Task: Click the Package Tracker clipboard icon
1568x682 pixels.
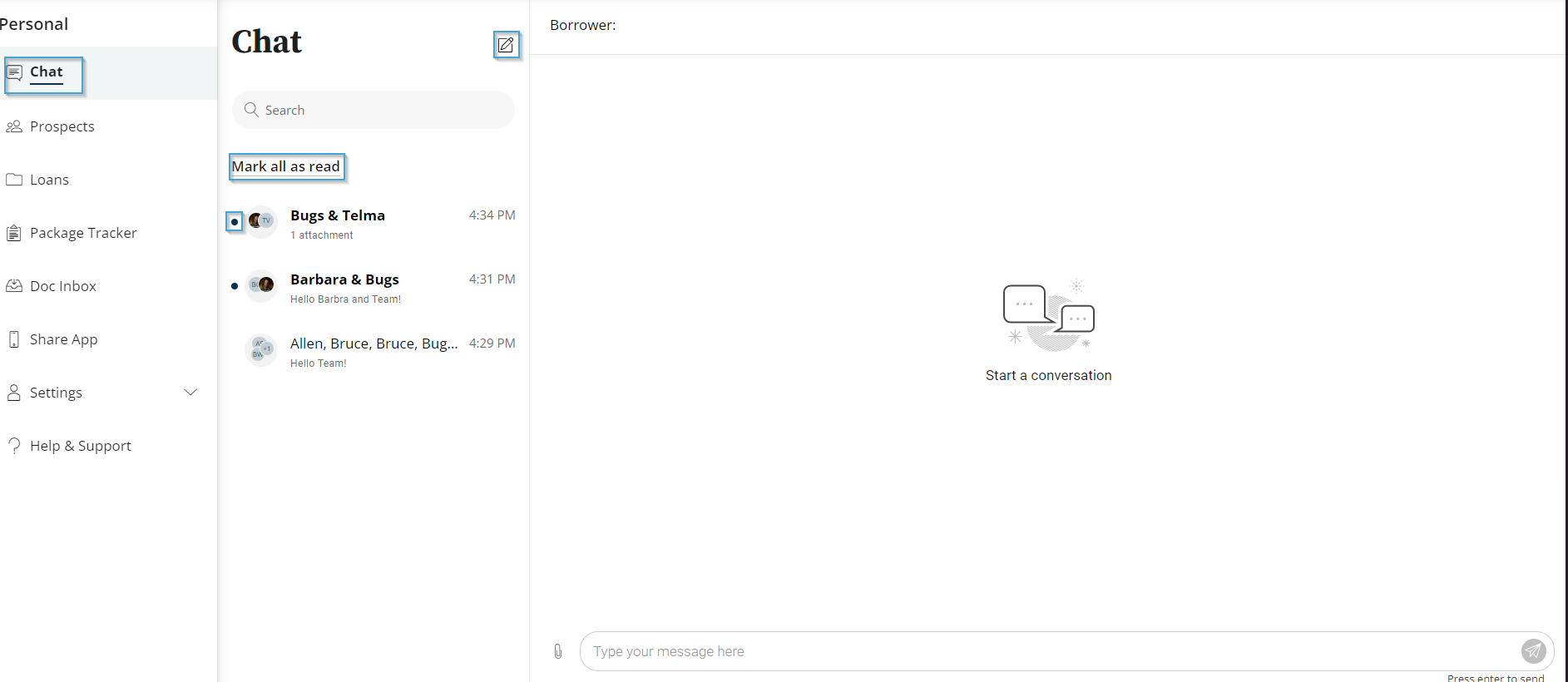Action: (x=14, y=233)
